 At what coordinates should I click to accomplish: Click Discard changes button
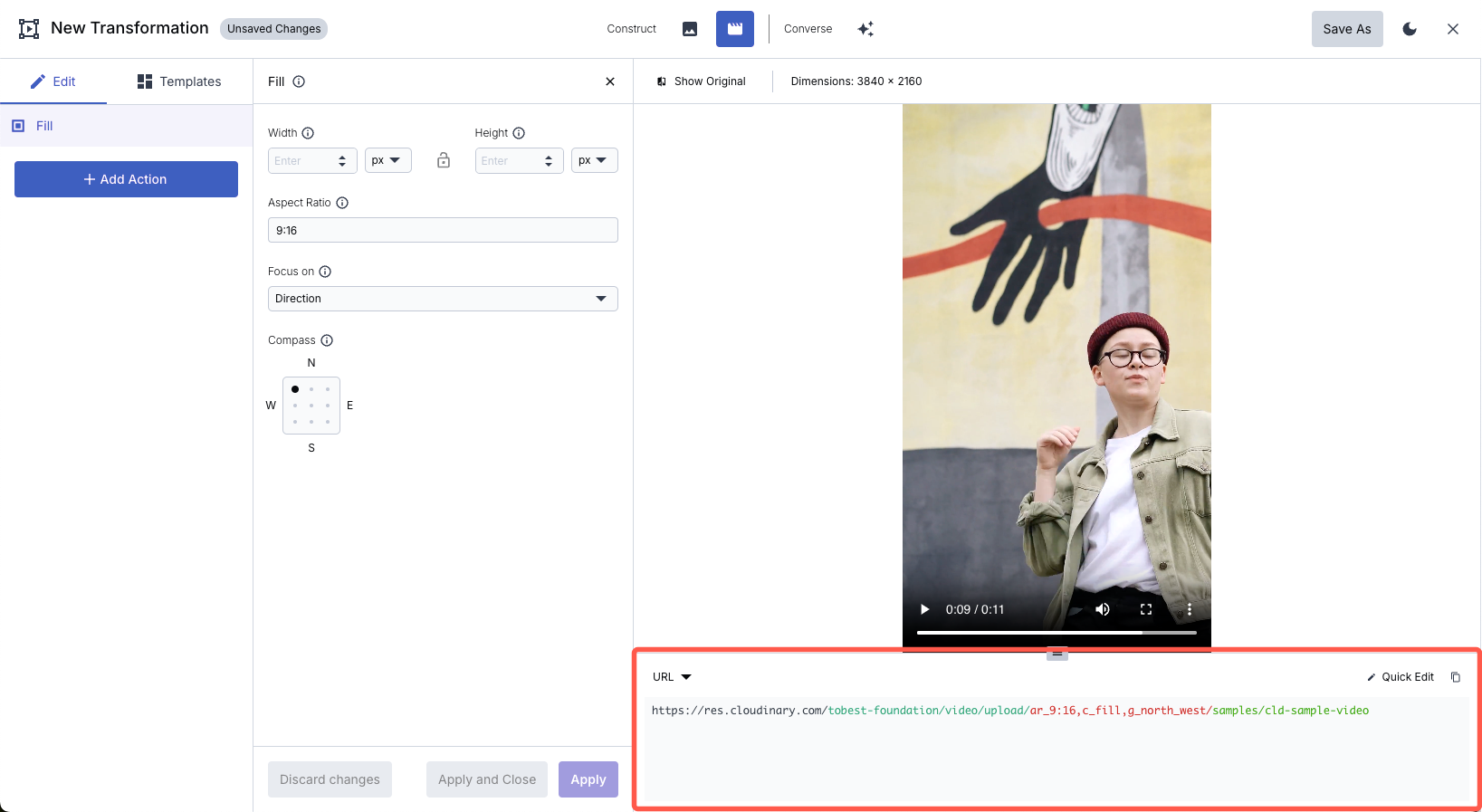[330, 779]
